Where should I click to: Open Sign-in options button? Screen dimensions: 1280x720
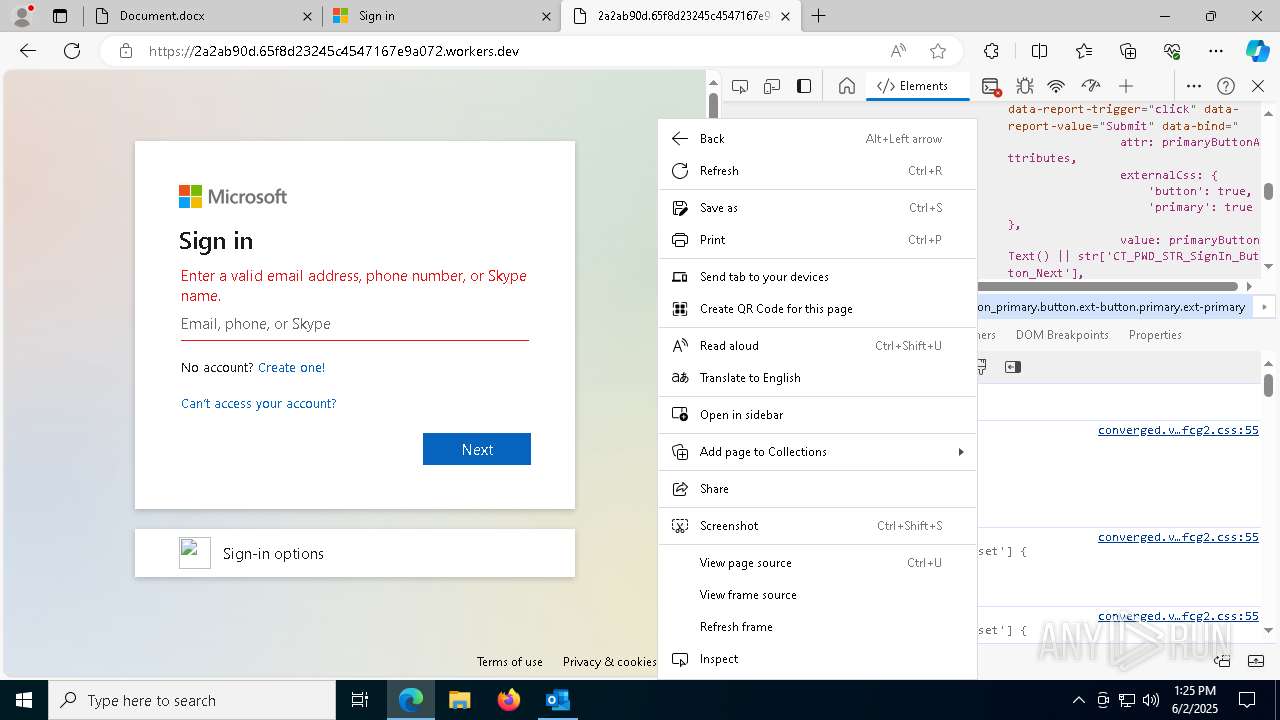[355, 553]
